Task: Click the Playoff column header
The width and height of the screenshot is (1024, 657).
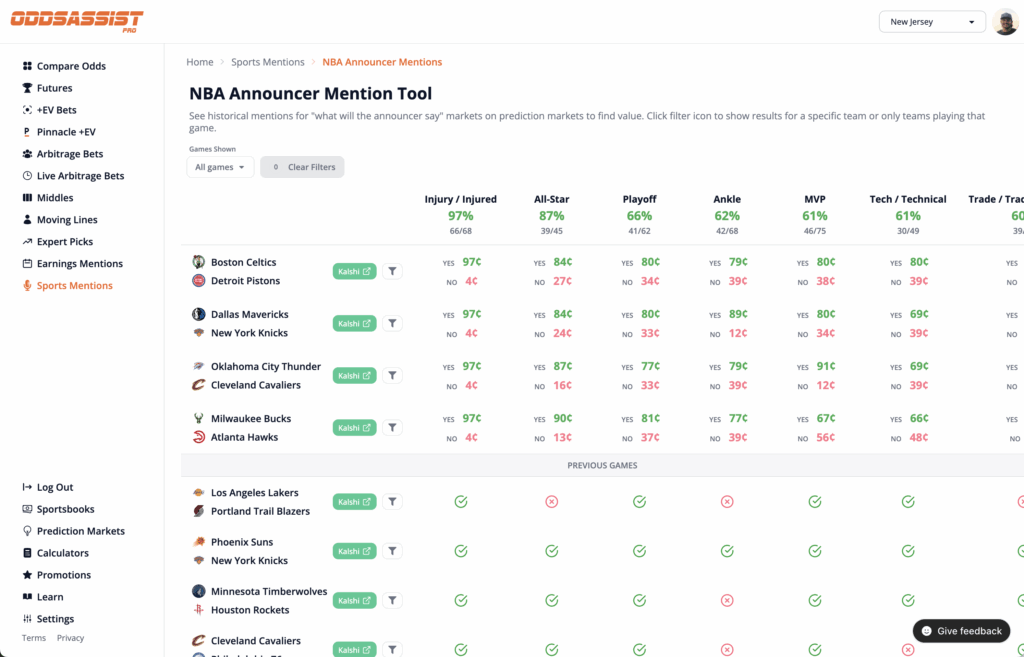Action: [639, 199]
